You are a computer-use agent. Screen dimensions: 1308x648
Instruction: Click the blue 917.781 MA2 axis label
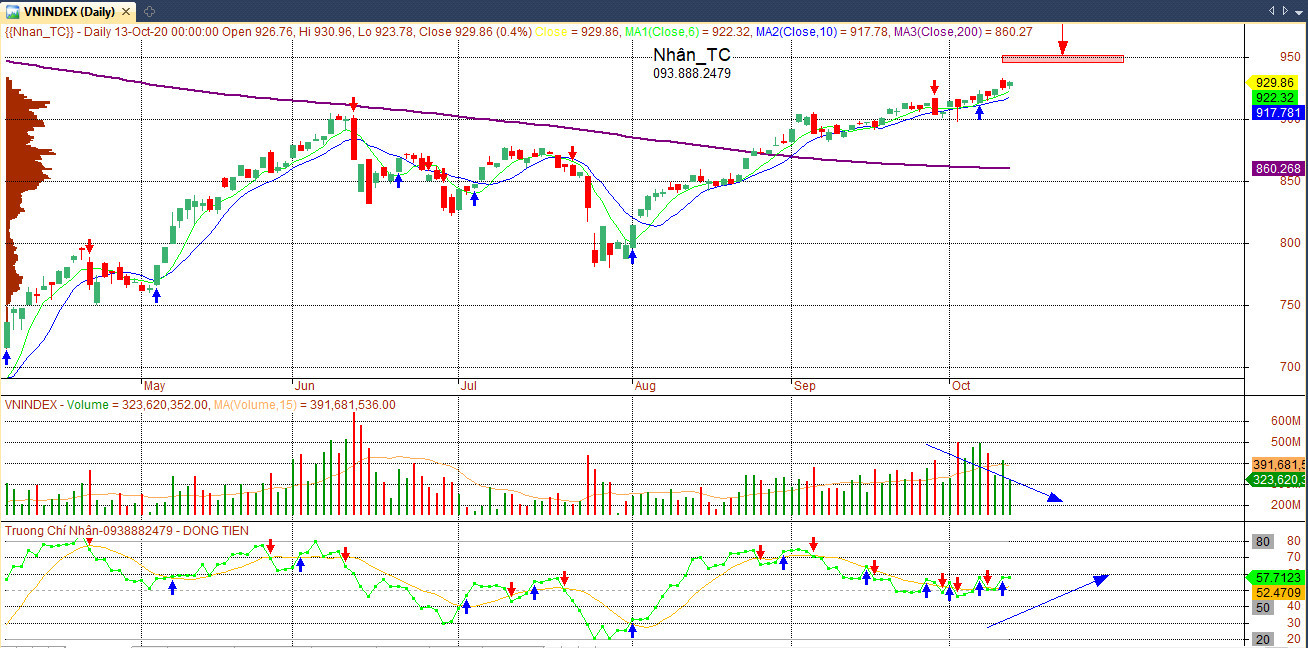point(1276,113)
